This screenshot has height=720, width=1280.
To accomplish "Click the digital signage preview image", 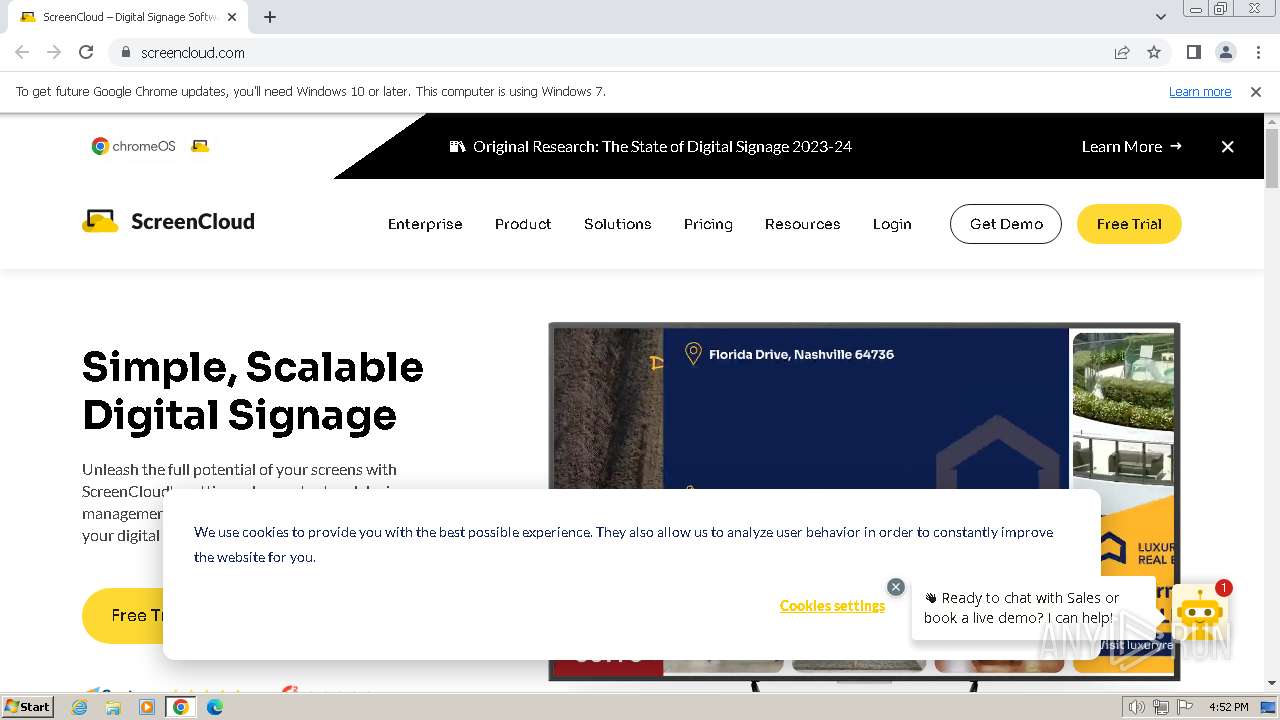I will pos(864,405).
